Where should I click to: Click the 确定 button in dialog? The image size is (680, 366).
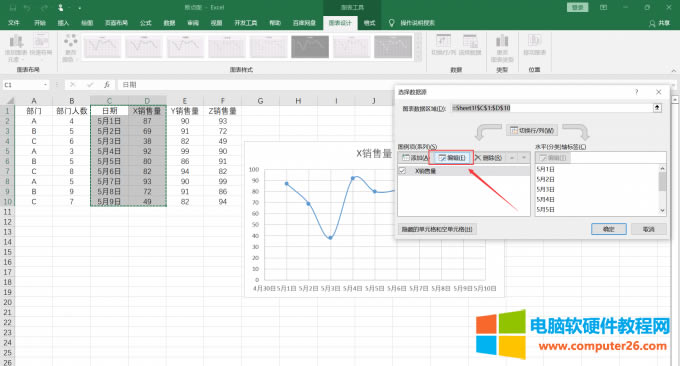coord(608,229)
